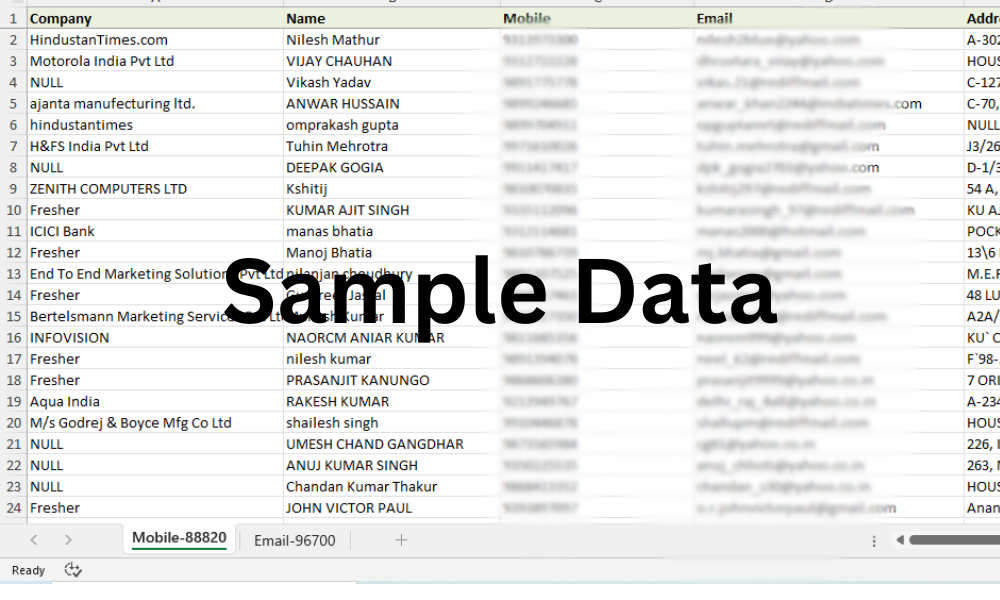This screenshot has width=1000, height=600.
Task: Click the horizontal scrollbar thumb
Action: pyautogui.click(x=955, y=540)
